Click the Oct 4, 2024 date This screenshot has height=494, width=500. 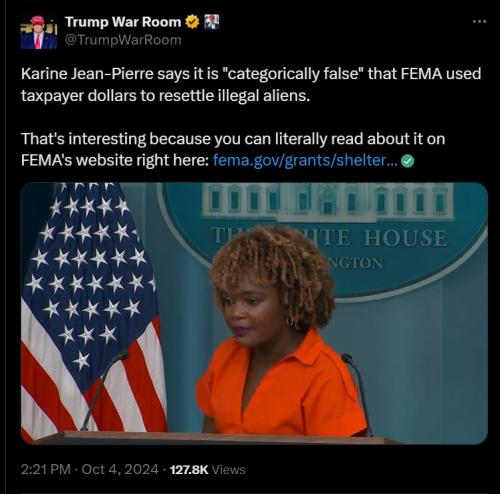[120, 470]
